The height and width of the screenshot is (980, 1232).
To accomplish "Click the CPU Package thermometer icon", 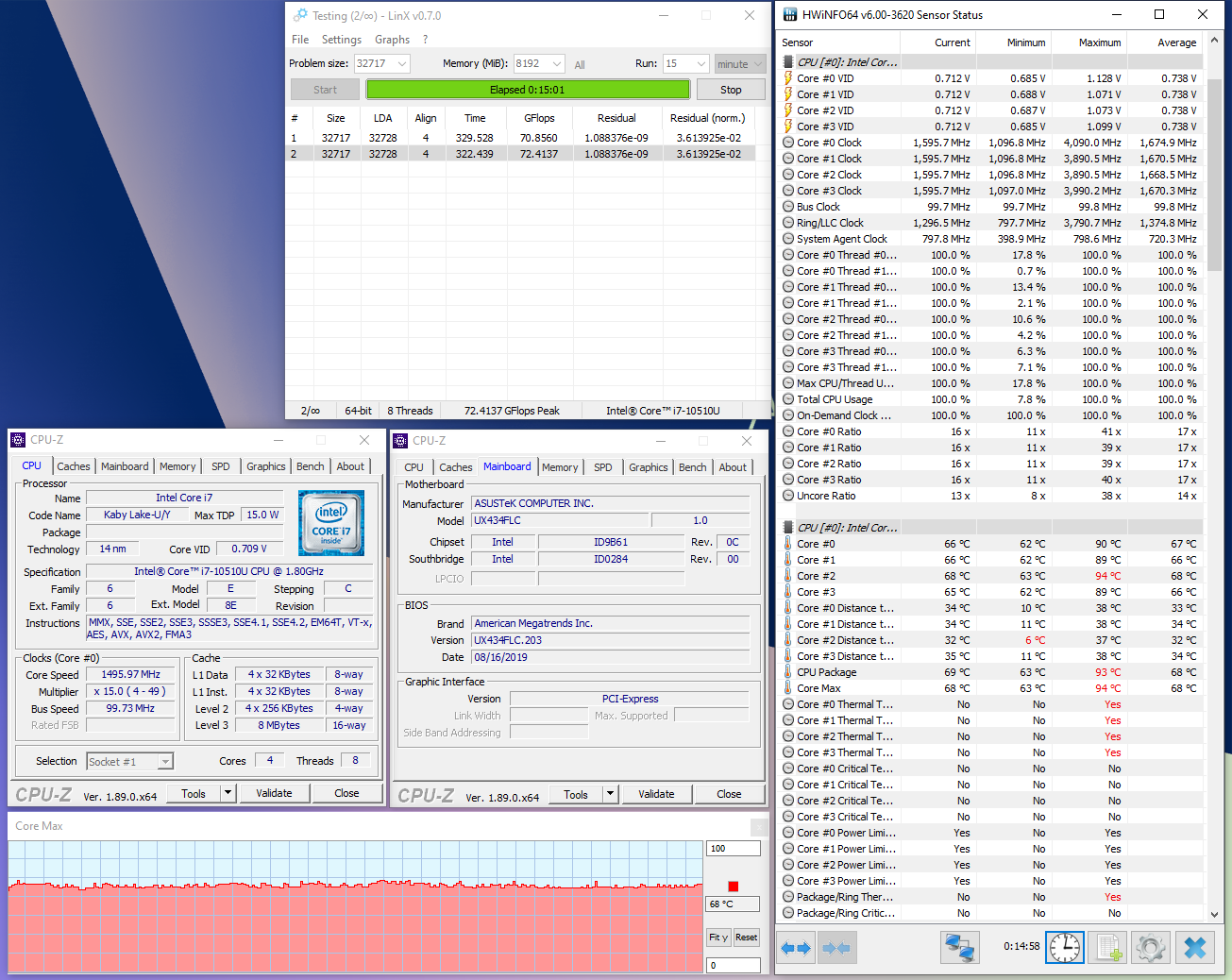I will pyautogui.click(x=788, y=672).
